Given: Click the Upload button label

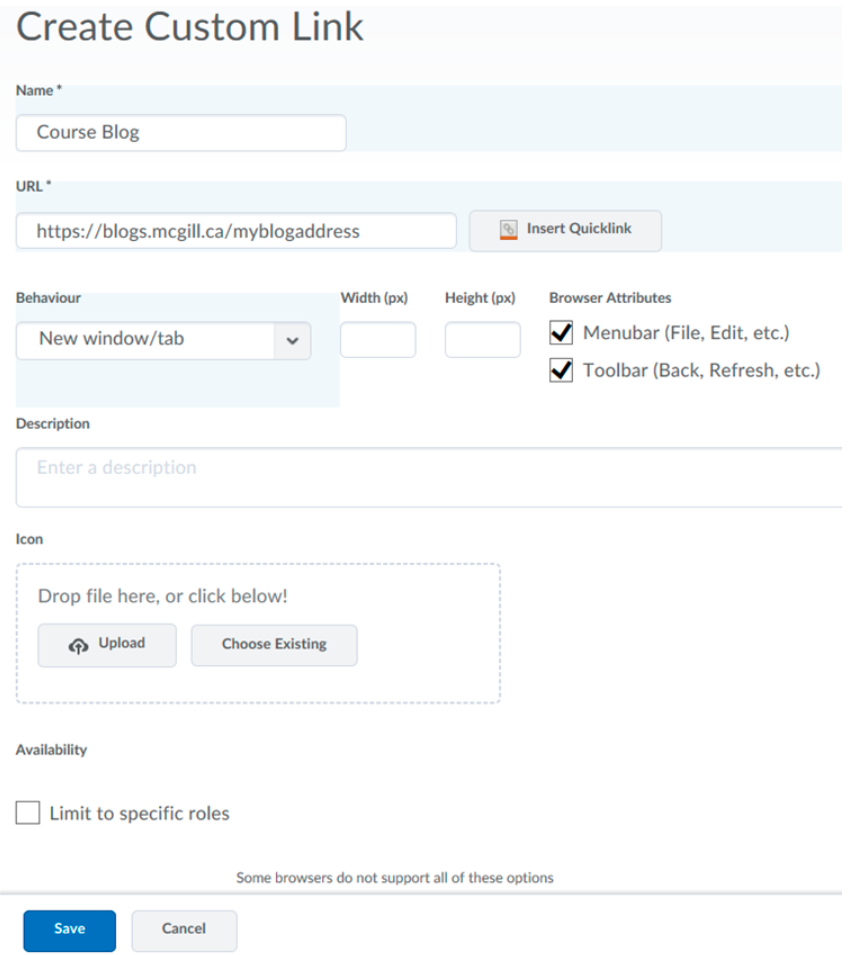Looking at the screenshot, I should tap(121, 644).
